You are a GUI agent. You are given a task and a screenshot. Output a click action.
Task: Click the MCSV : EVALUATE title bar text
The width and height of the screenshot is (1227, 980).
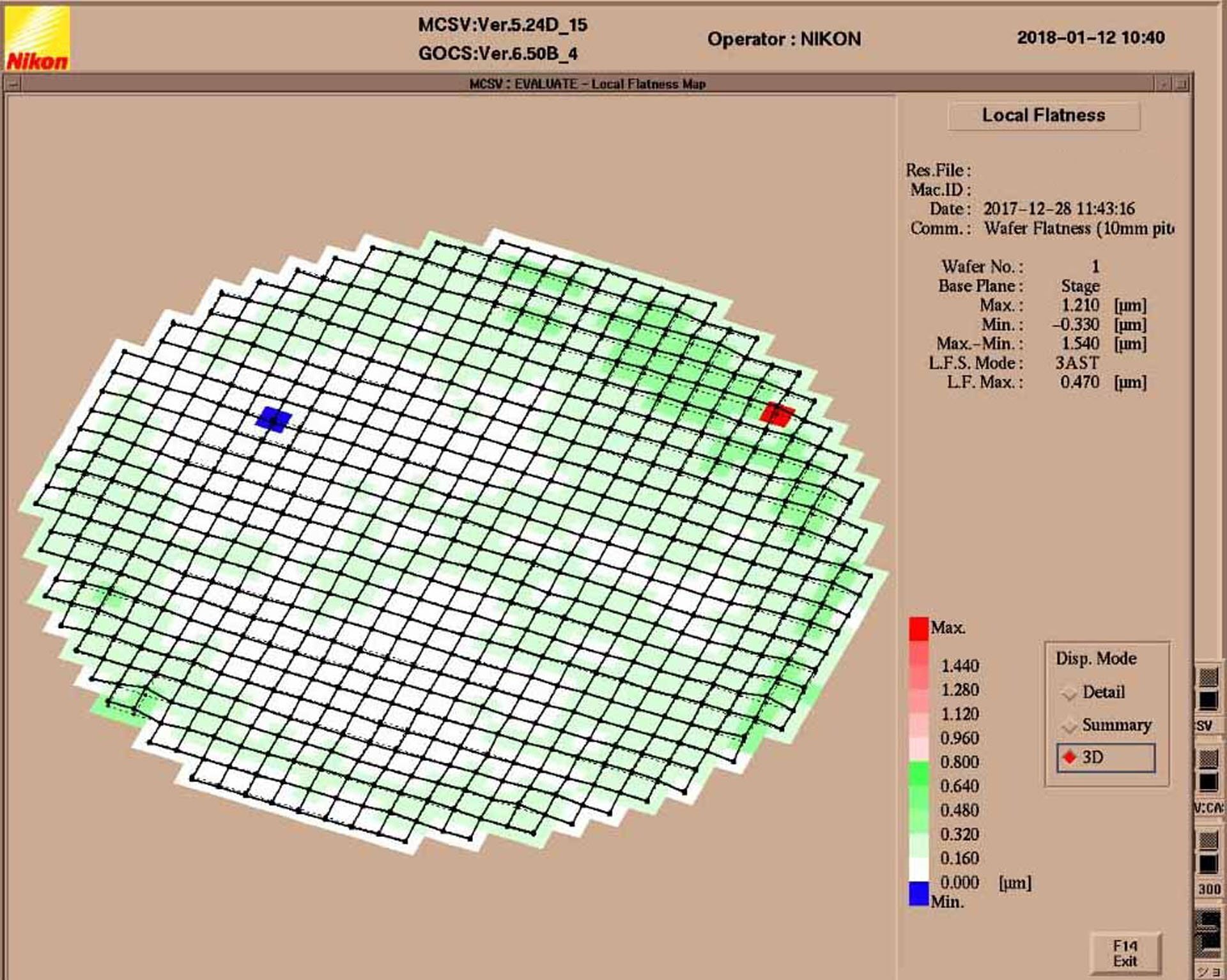(x=587, y=84)
